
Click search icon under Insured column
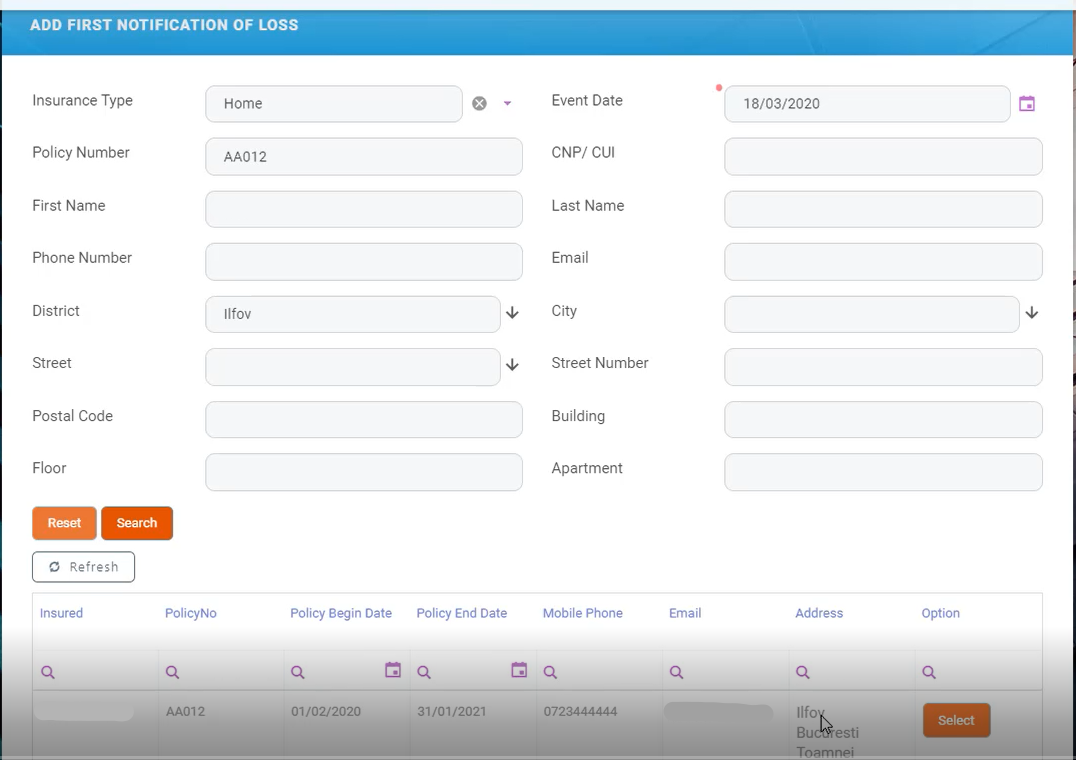pos(48,672)
